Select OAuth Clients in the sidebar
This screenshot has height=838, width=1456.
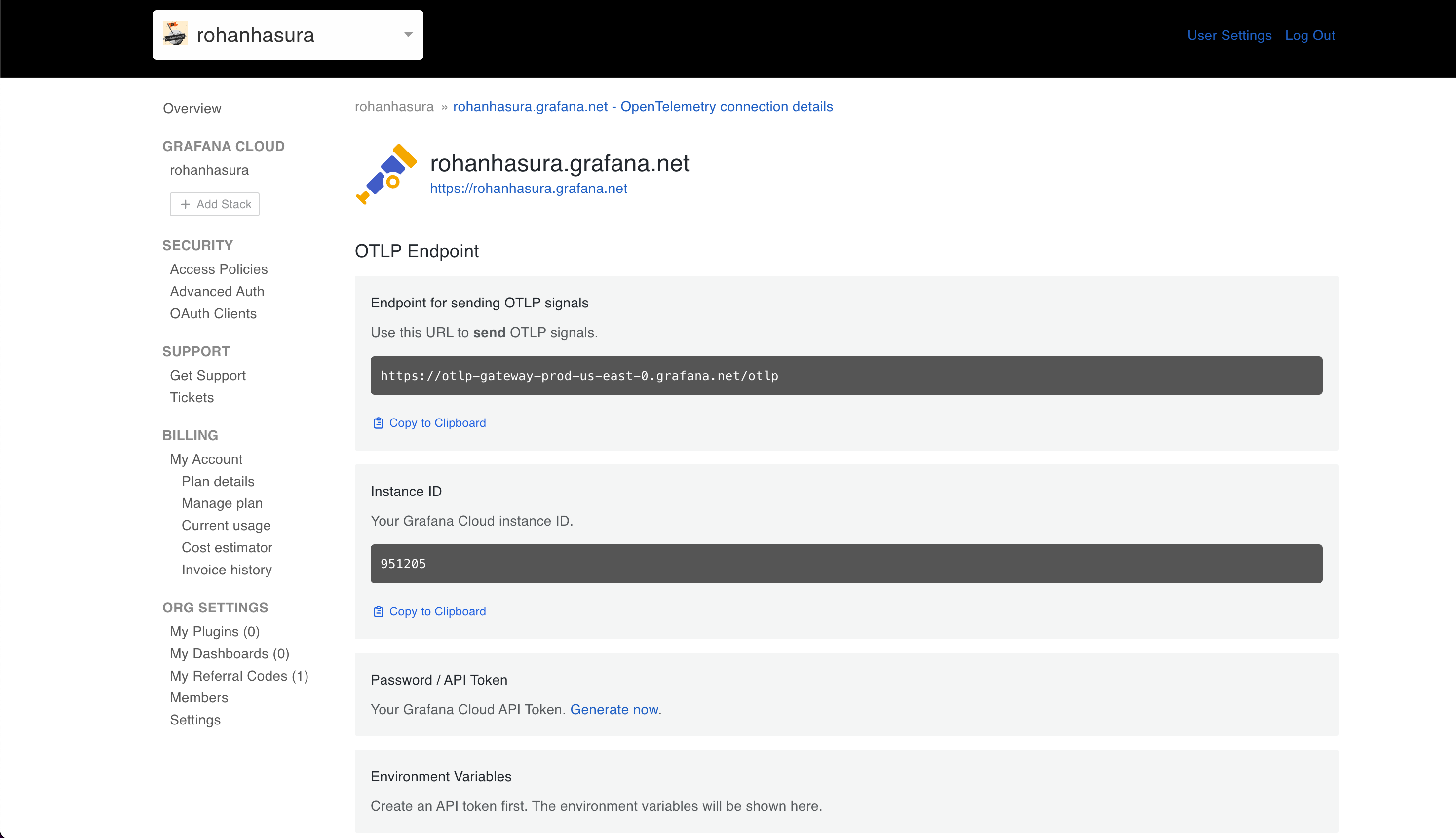click(x=213, y=314)
